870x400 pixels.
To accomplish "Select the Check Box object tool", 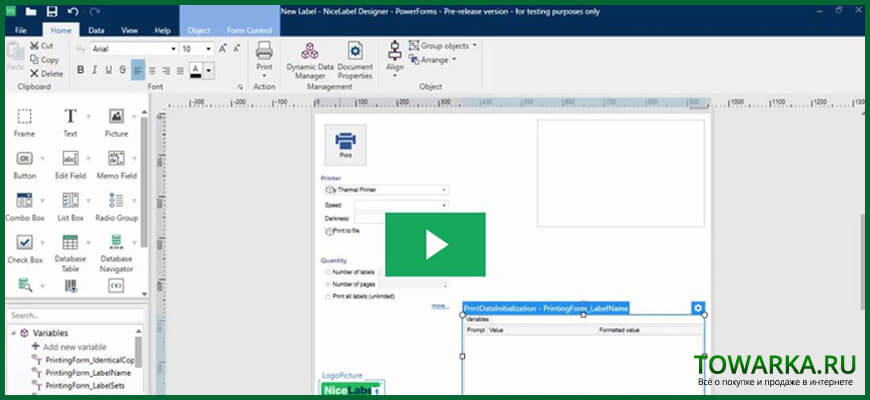I will pyautogui.click(x=24, y=249).
